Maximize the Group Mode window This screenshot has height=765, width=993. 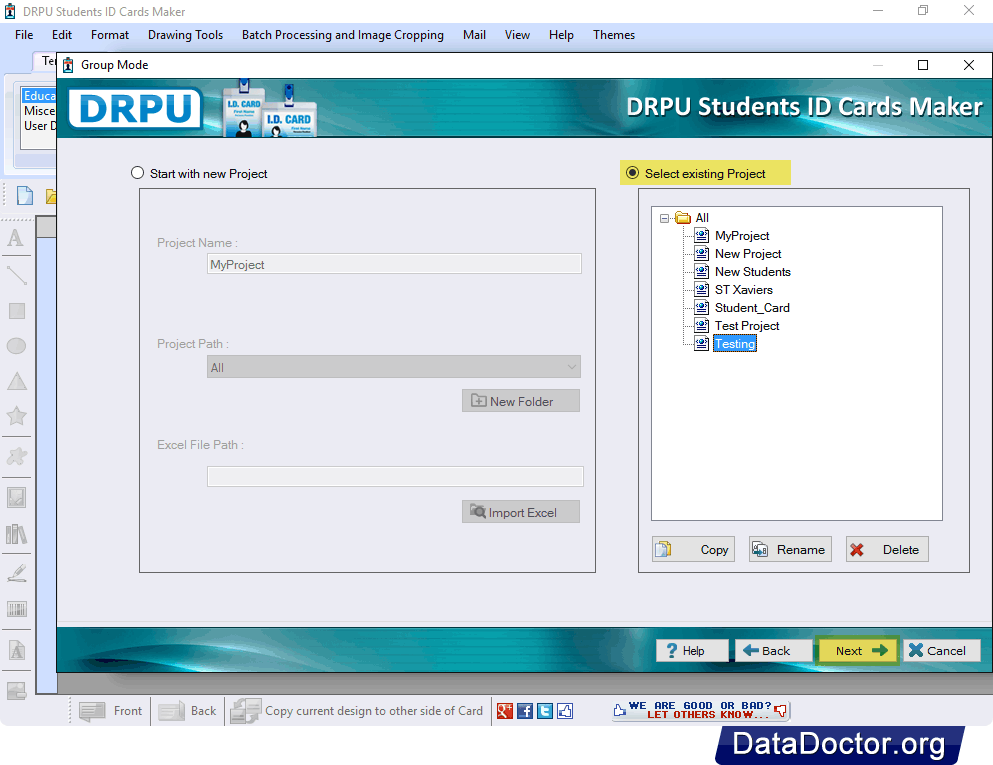pos(923,65)
